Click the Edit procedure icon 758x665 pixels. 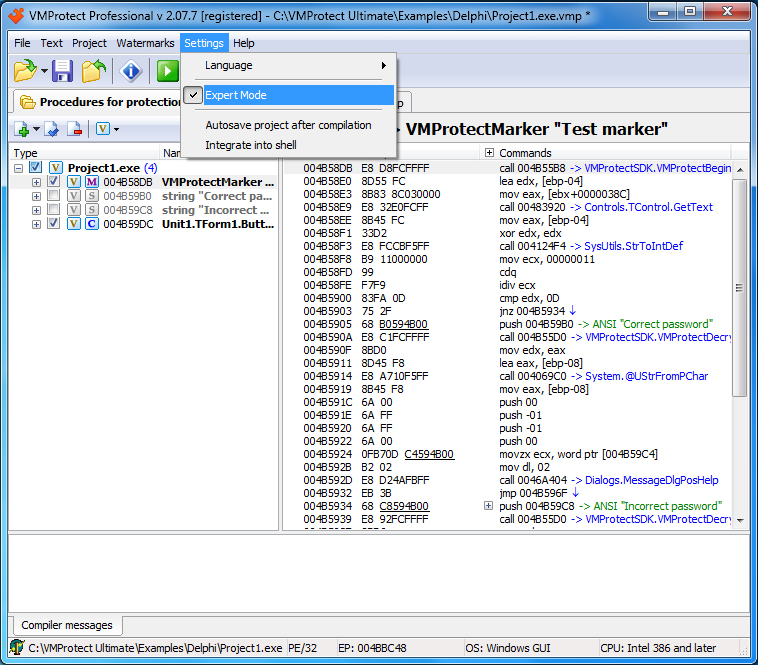[51, 129]
